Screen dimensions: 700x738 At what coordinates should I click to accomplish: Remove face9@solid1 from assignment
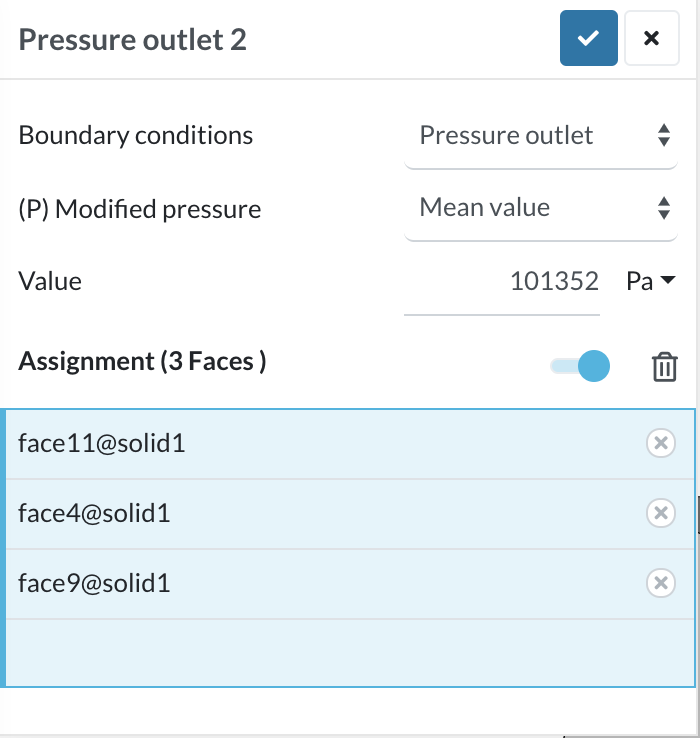point(660,583)
